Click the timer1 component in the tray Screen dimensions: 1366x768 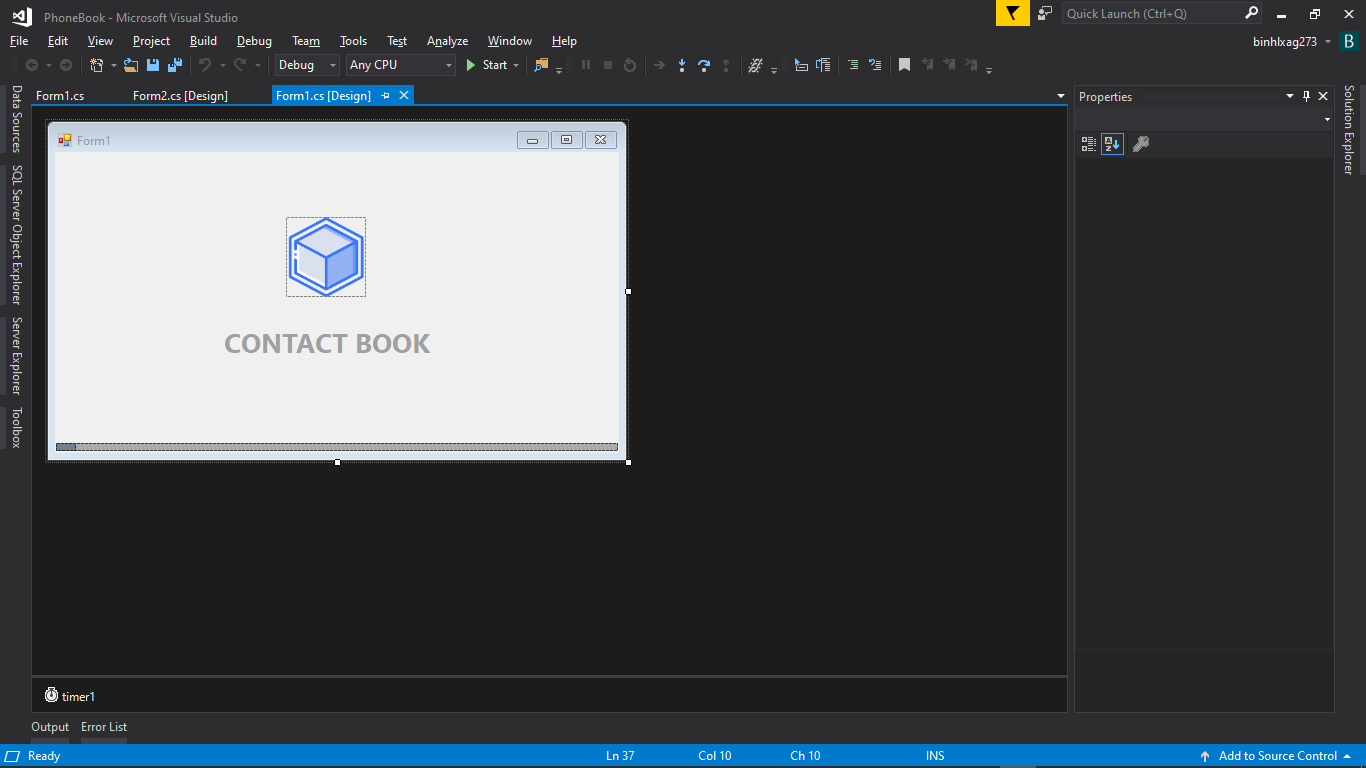point(70,696)
